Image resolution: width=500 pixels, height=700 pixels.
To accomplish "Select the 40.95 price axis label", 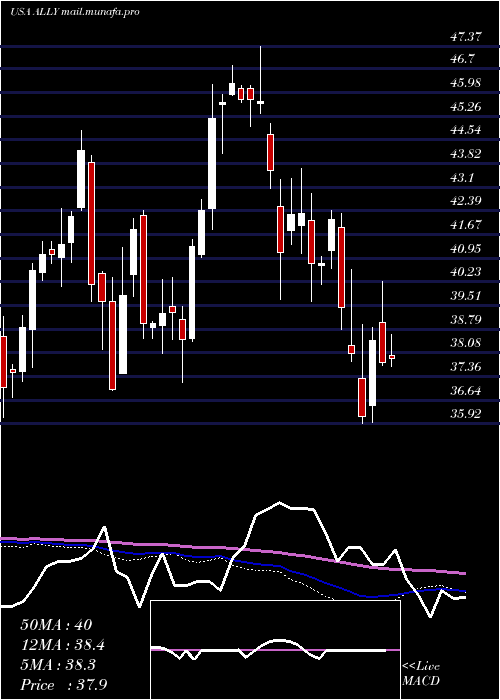I will click(466, 249).
